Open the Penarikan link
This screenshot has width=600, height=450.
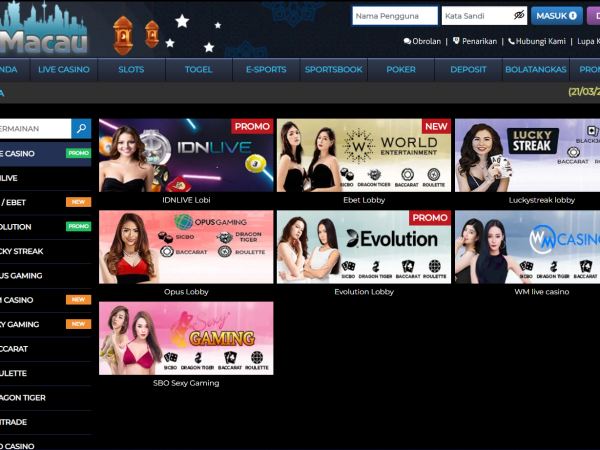coord(475,41)
